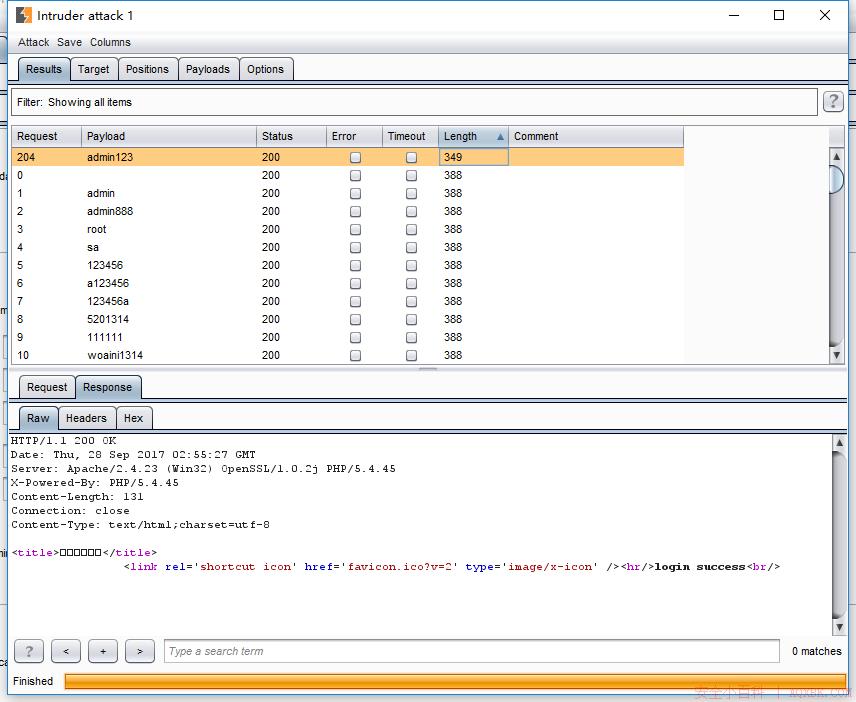Screen dimensions: 856x702
Task: Click the plus search options button
Action: point(103,651)
